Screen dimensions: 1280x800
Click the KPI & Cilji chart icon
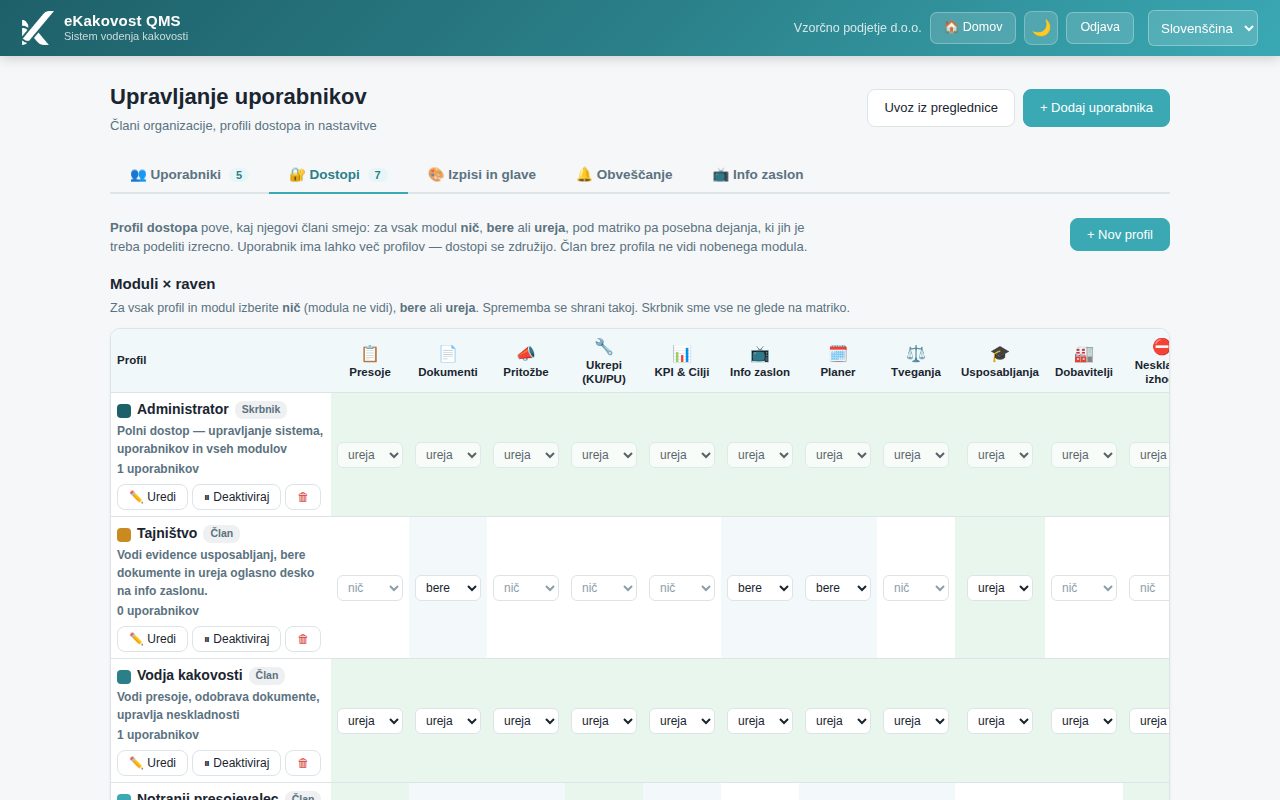[x=682, y=354]
